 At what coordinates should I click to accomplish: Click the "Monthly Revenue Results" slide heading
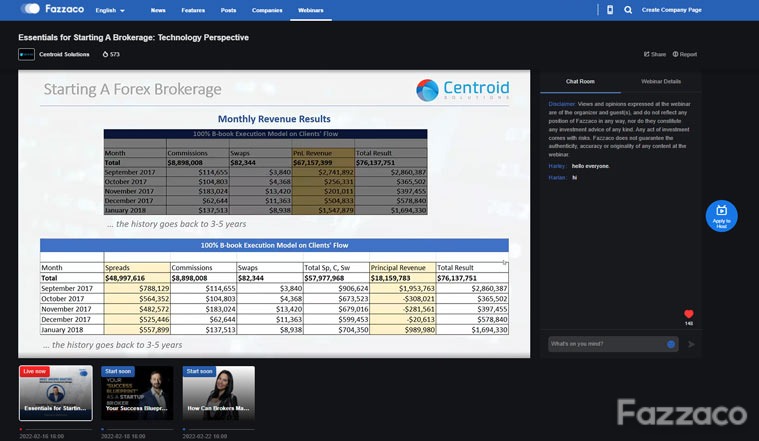click(274, 119)
